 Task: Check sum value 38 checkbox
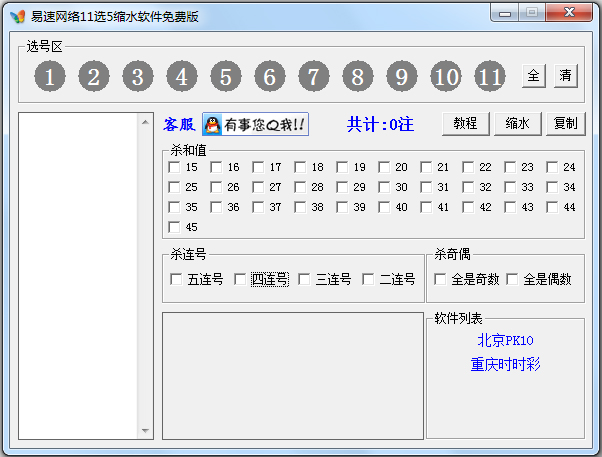[300, 207]
